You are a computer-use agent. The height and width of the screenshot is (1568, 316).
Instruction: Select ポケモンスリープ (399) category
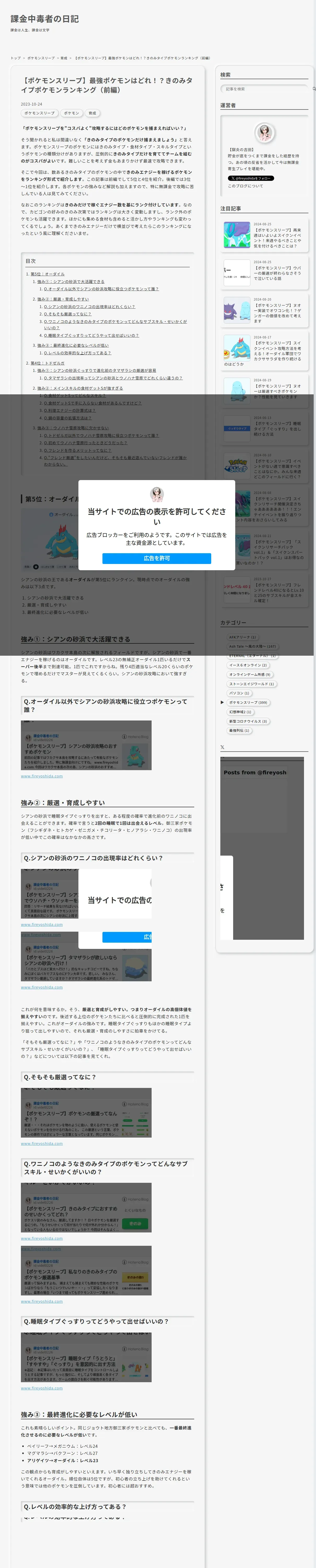[248, 702]
